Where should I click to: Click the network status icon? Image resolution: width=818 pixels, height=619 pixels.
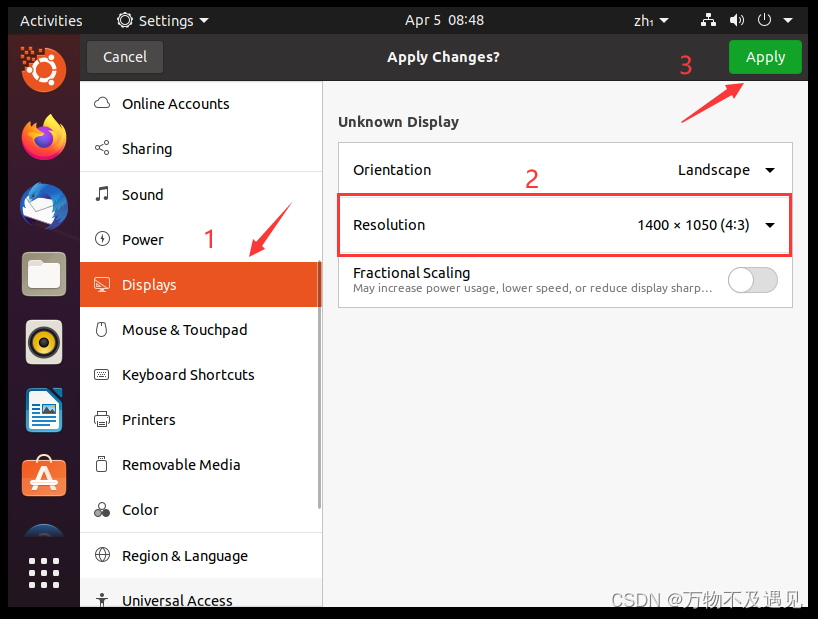point(708,19)
